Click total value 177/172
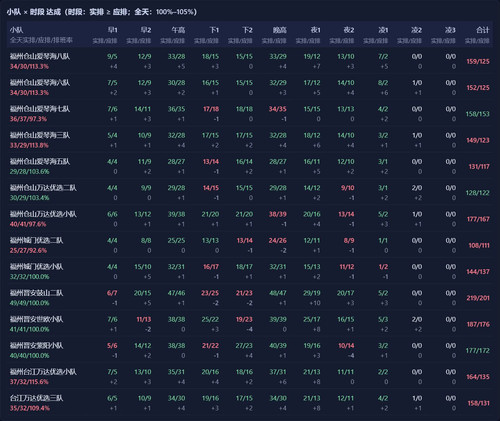The height and width of the screenshot is (421, 500). [478, 351]
